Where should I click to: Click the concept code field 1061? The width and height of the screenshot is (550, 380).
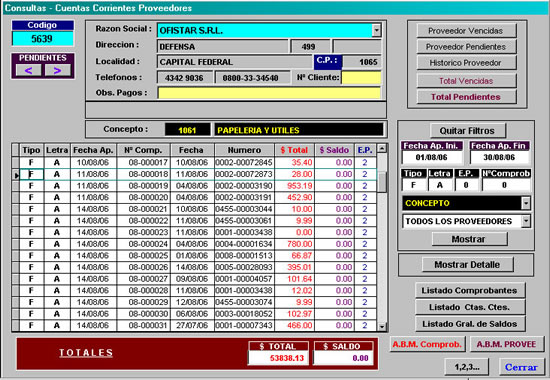[187, 130]
